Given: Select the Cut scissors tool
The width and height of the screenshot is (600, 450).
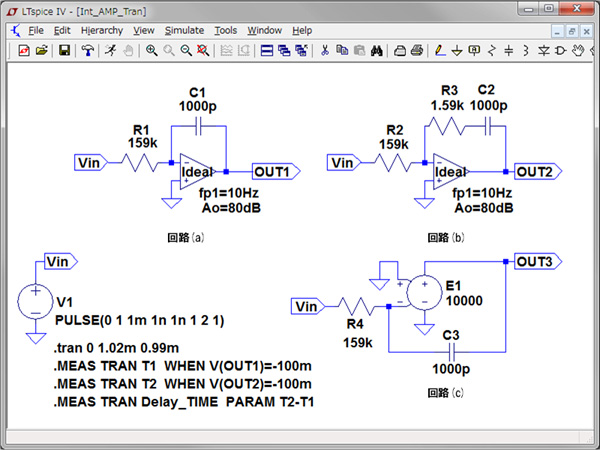Looking at the screenshot, I should (326, 50).
